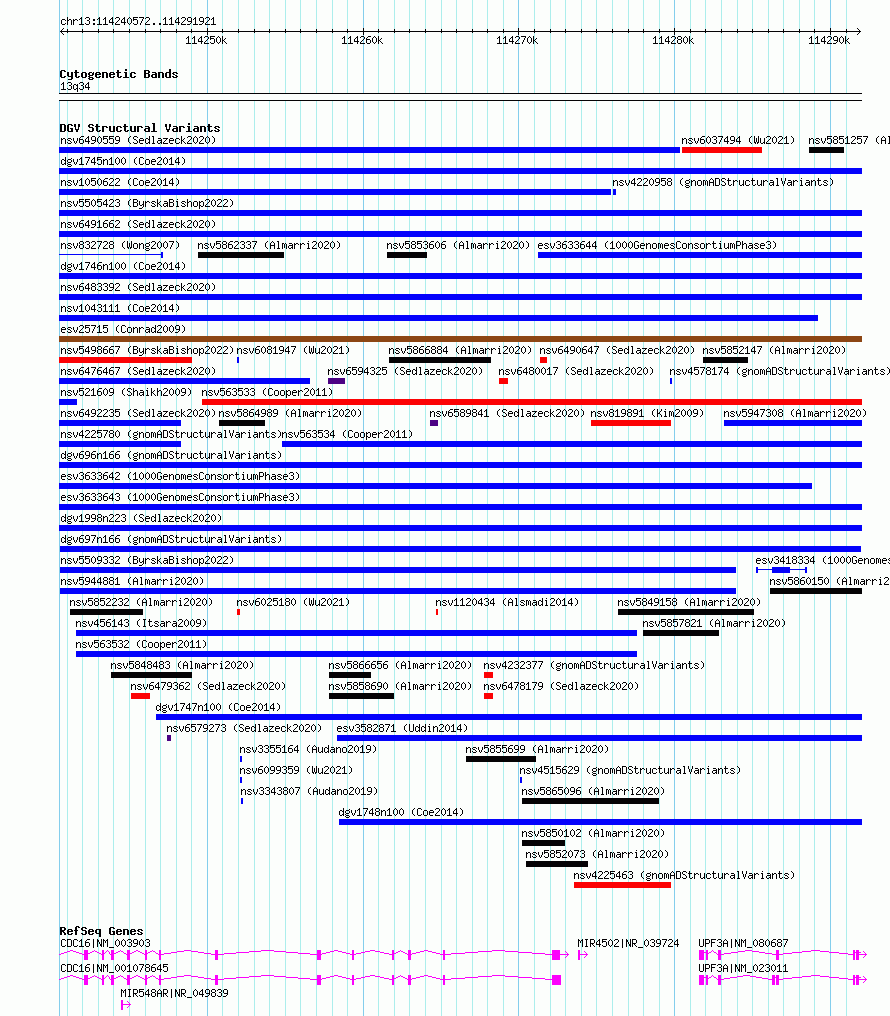Click nsv5944881 (Almarri2020) label

pos(132,581)
